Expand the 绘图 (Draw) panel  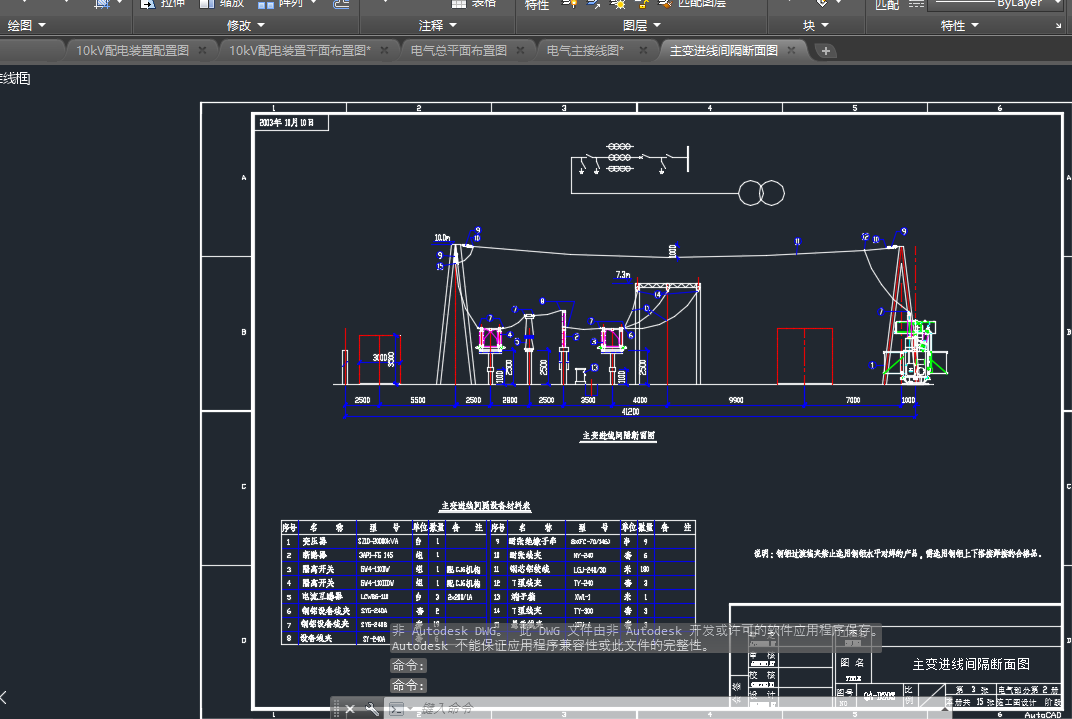click(x=27, y=25)
